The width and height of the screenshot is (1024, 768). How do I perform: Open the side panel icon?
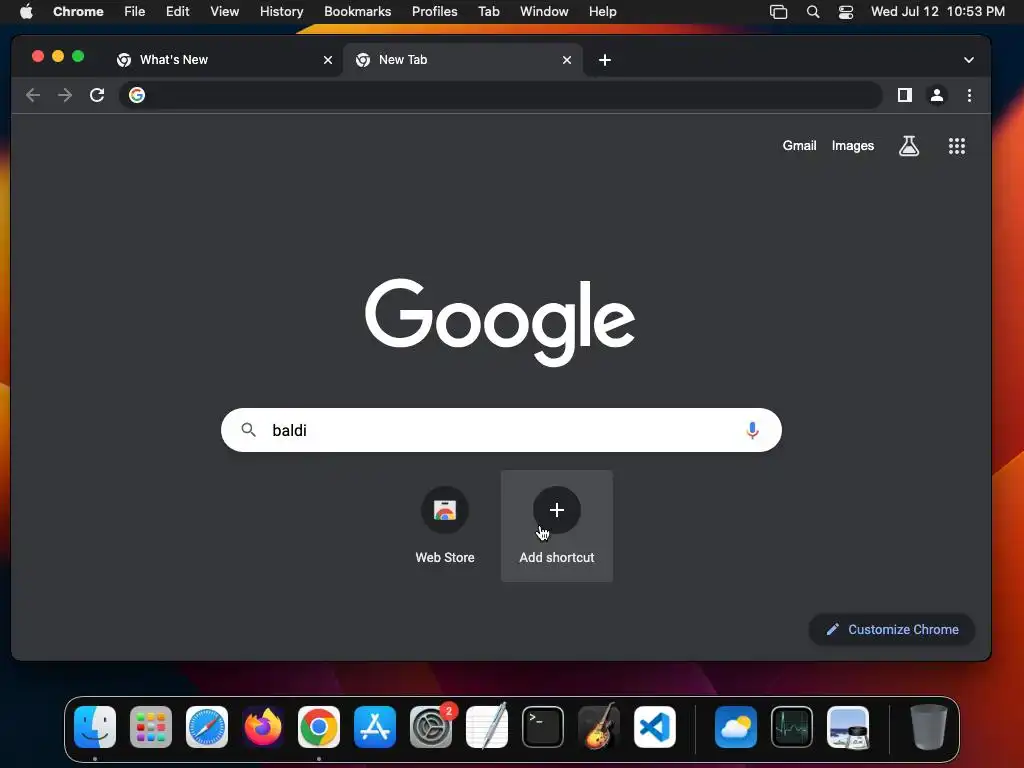click(x=904, y=95)
